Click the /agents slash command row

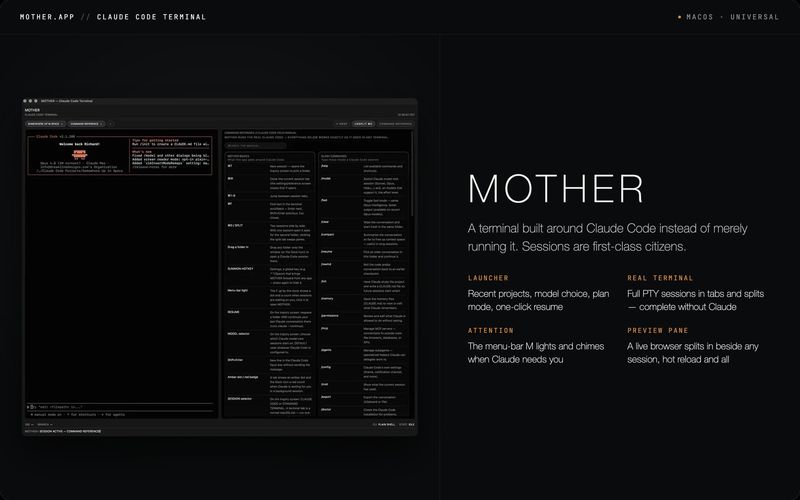click(363, 355)
